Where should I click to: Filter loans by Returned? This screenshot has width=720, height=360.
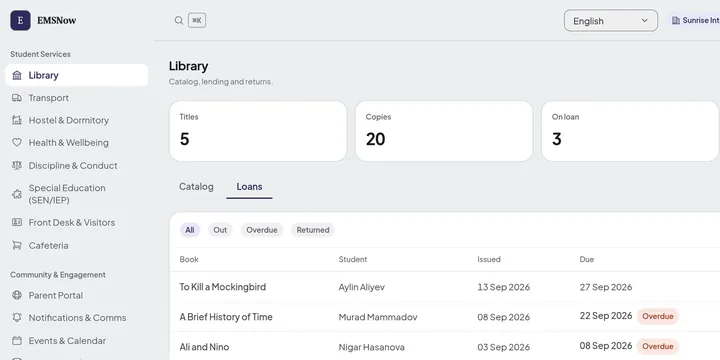tap(313, 230)
